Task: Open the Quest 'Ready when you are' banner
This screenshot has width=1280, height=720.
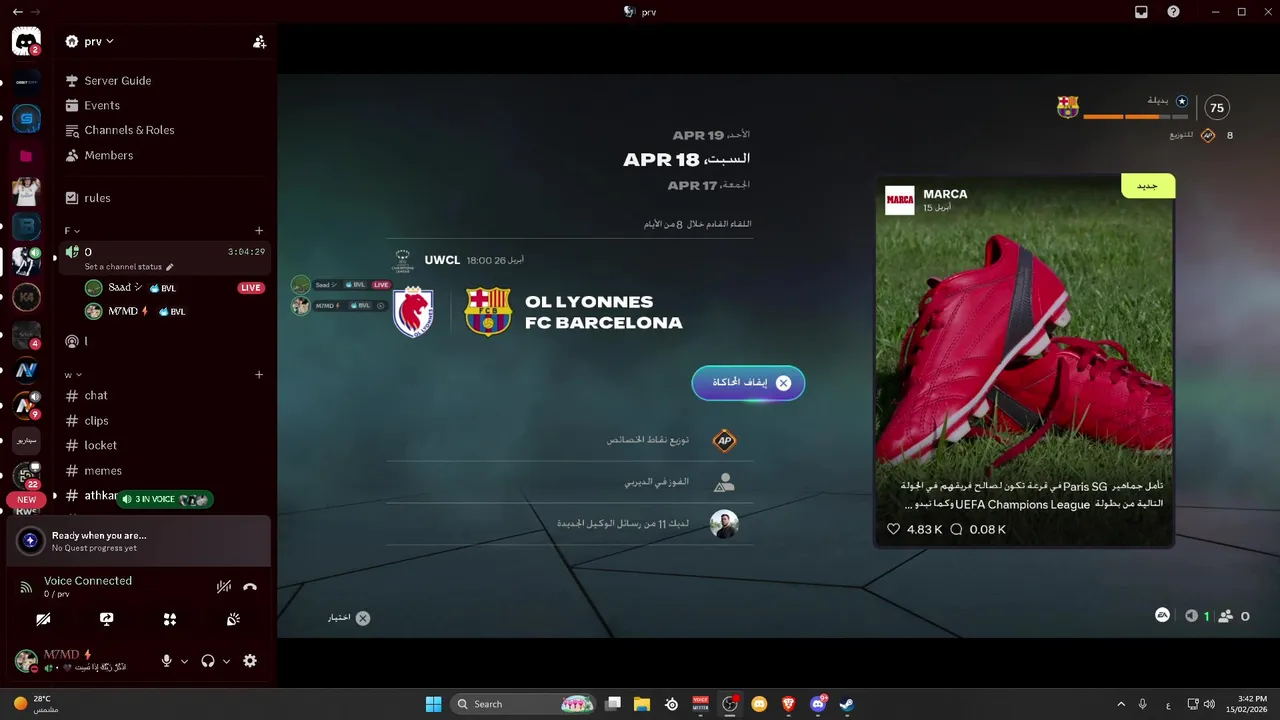Action: tap(139, 541)
